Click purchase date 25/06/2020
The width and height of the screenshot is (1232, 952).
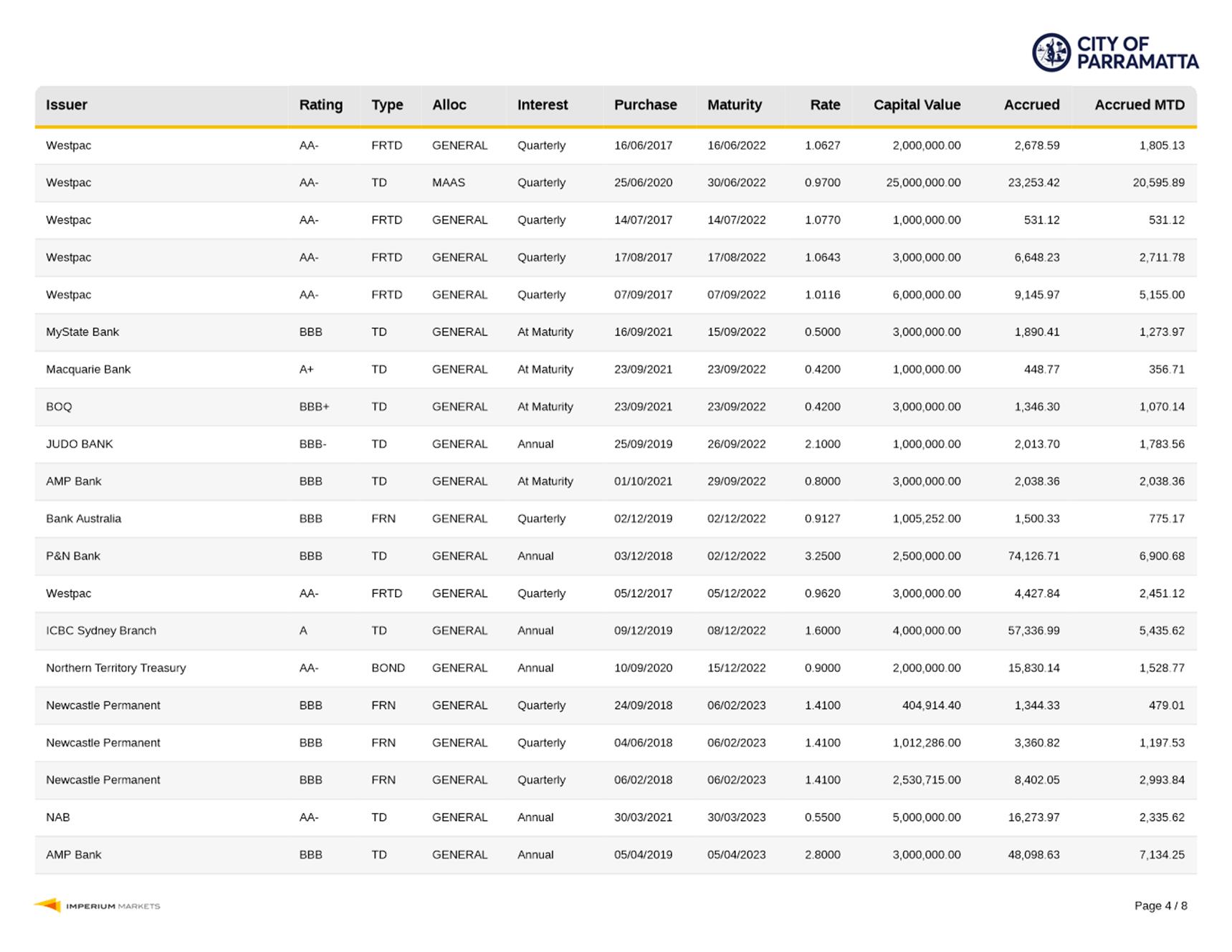(x=644, y=183)
